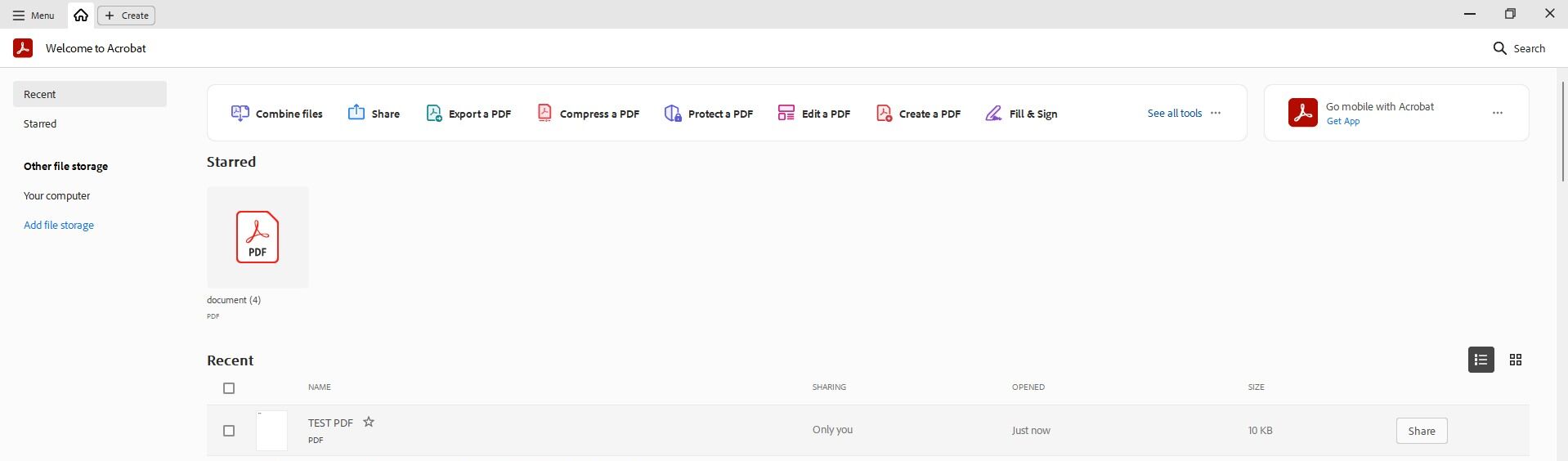The image size is (1568, 461).
Task: Sort by the NAME column header
Action: pyautogui.click(x=320, y=387)
